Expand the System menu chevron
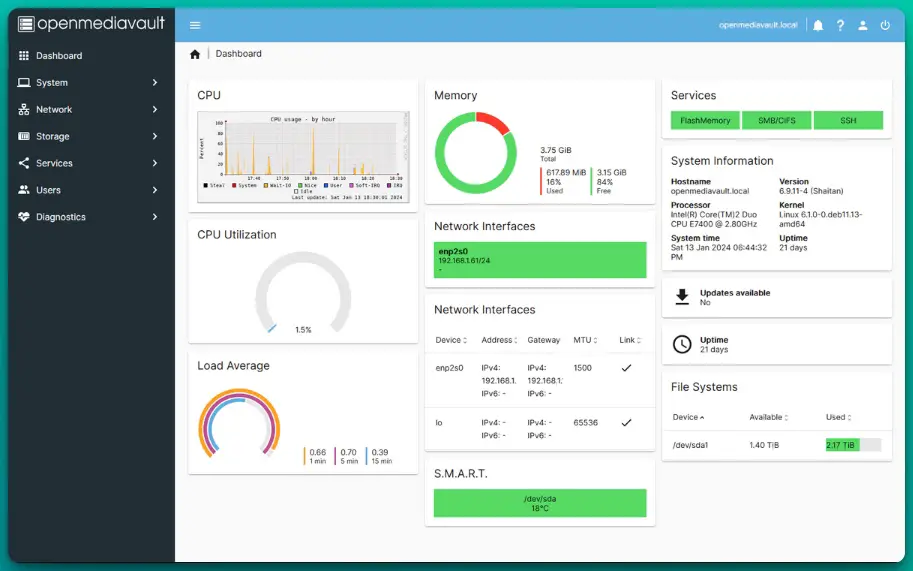The height and width of the screenshot is (571, 913). (155, 82)
